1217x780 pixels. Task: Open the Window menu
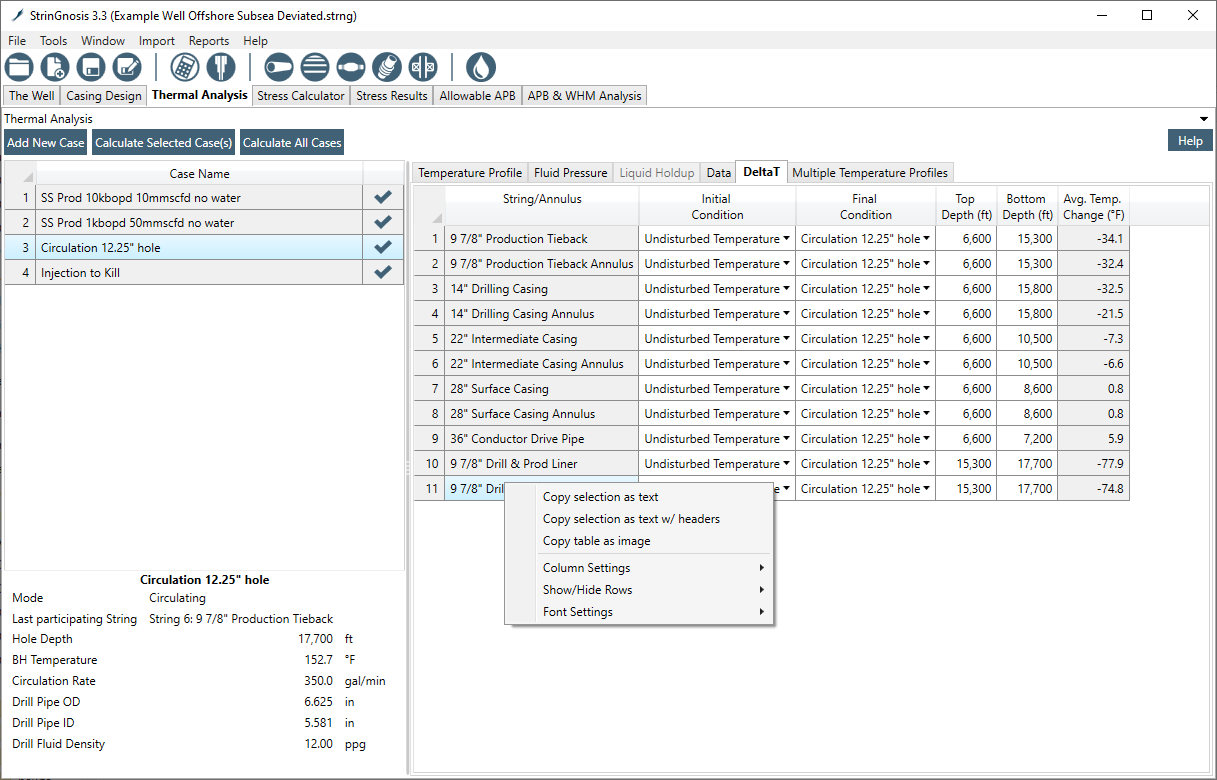(x=103, y=41)
